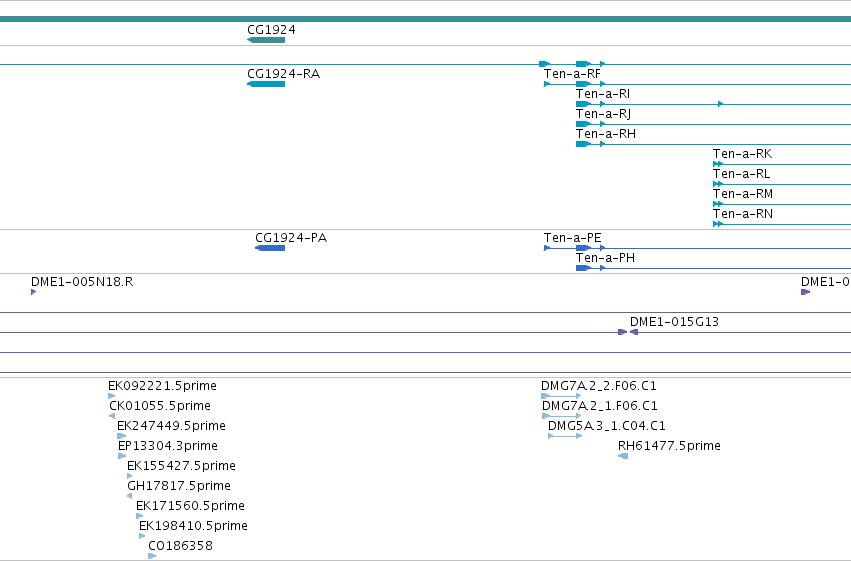Select the EP13304.3prime EST label

[168, 446]
